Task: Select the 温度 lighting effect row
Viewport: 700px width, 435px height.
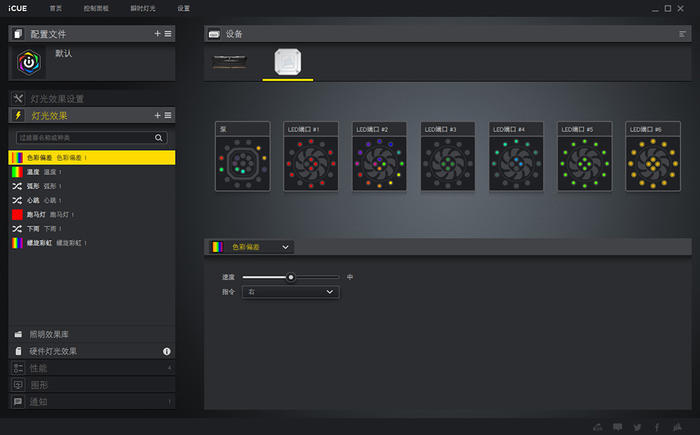Action: 92,172
